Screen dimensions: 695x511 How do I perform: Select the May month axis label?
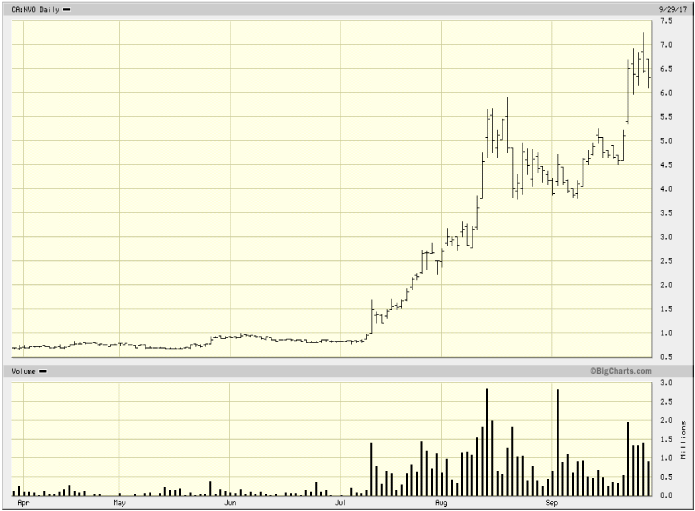tap(119, 503)
